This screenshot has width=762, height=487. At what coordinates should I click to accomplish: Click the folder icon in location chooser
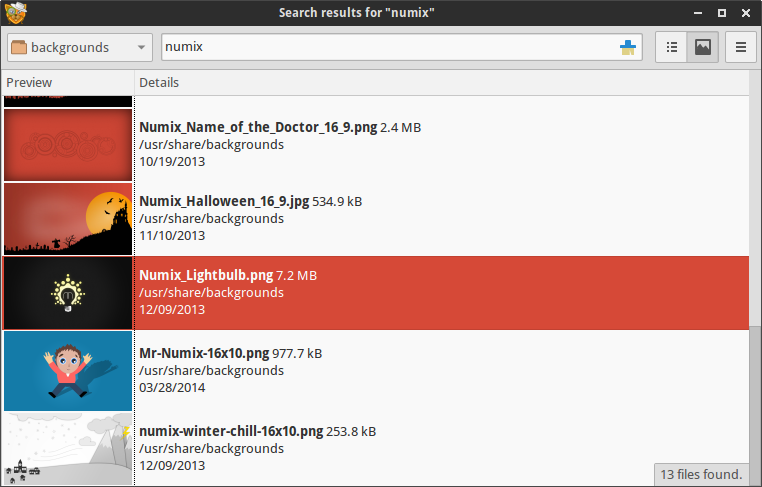point(19,47)
